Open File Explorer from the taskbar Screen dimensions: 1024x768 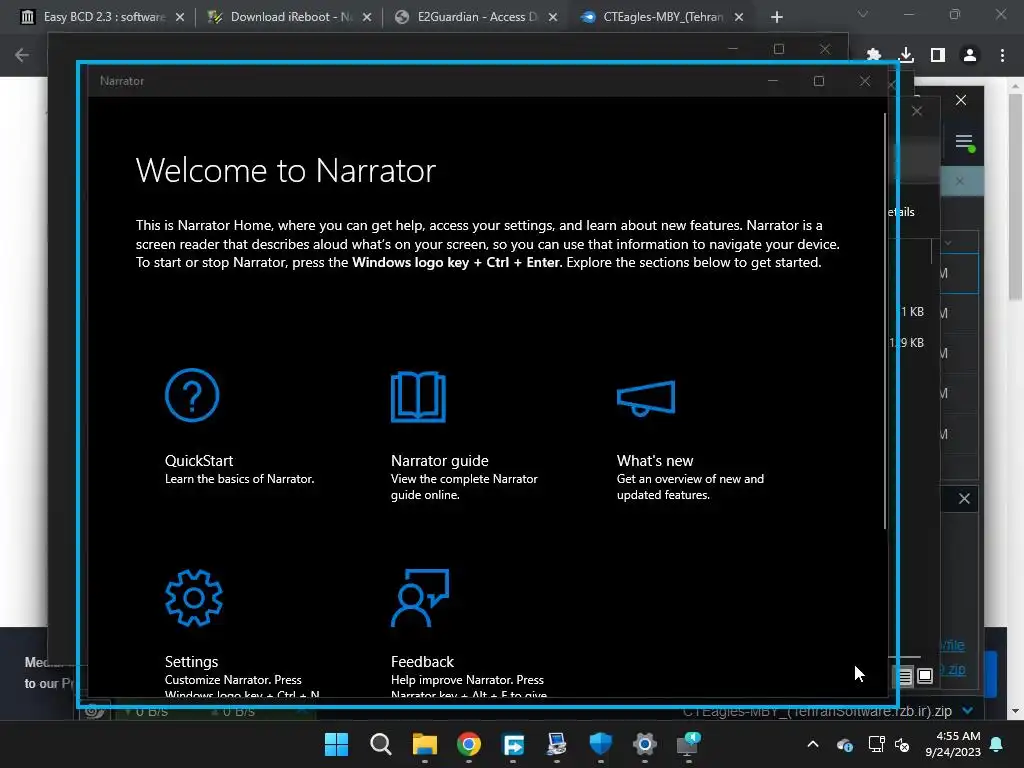[x=424, y=744]
